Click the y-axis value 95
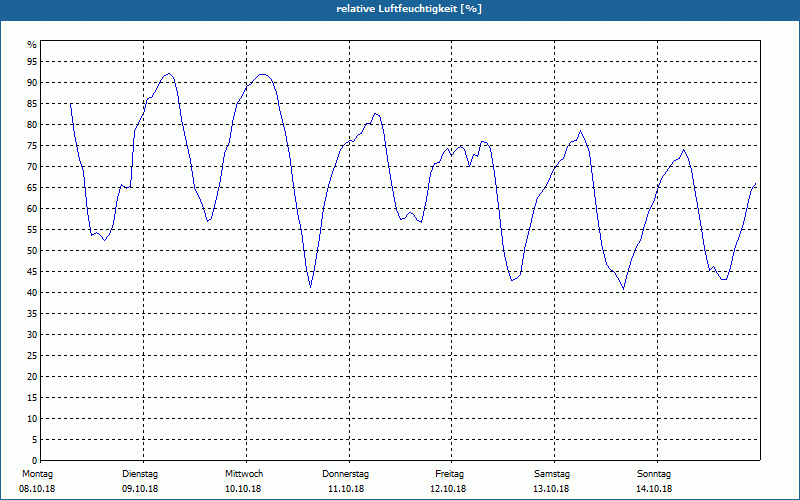The width and height of the screenshot is (800, 500). (32, 62)
